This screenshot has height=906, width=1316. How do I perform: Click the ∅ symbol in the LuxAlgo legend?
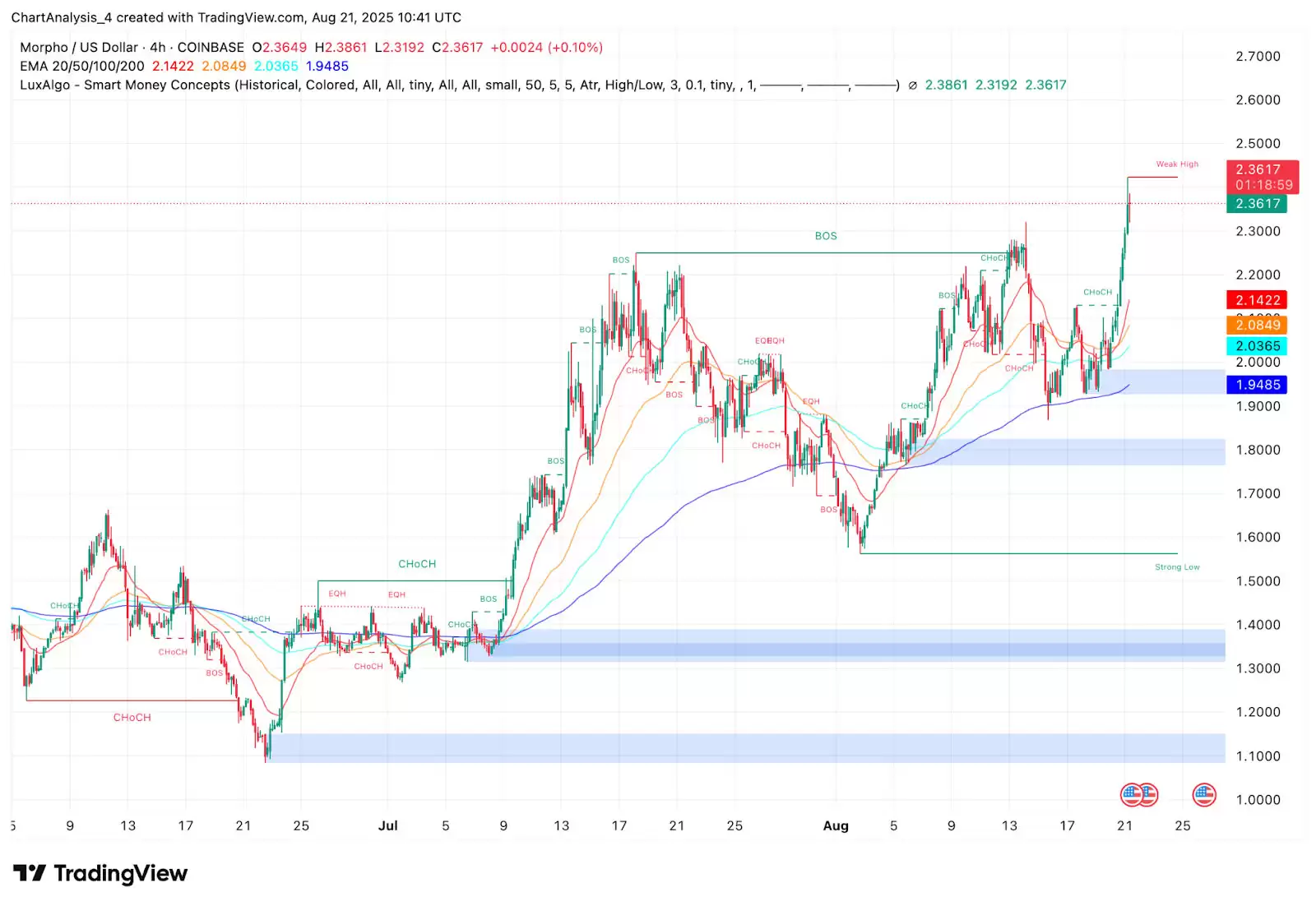(x=912, y=86)
